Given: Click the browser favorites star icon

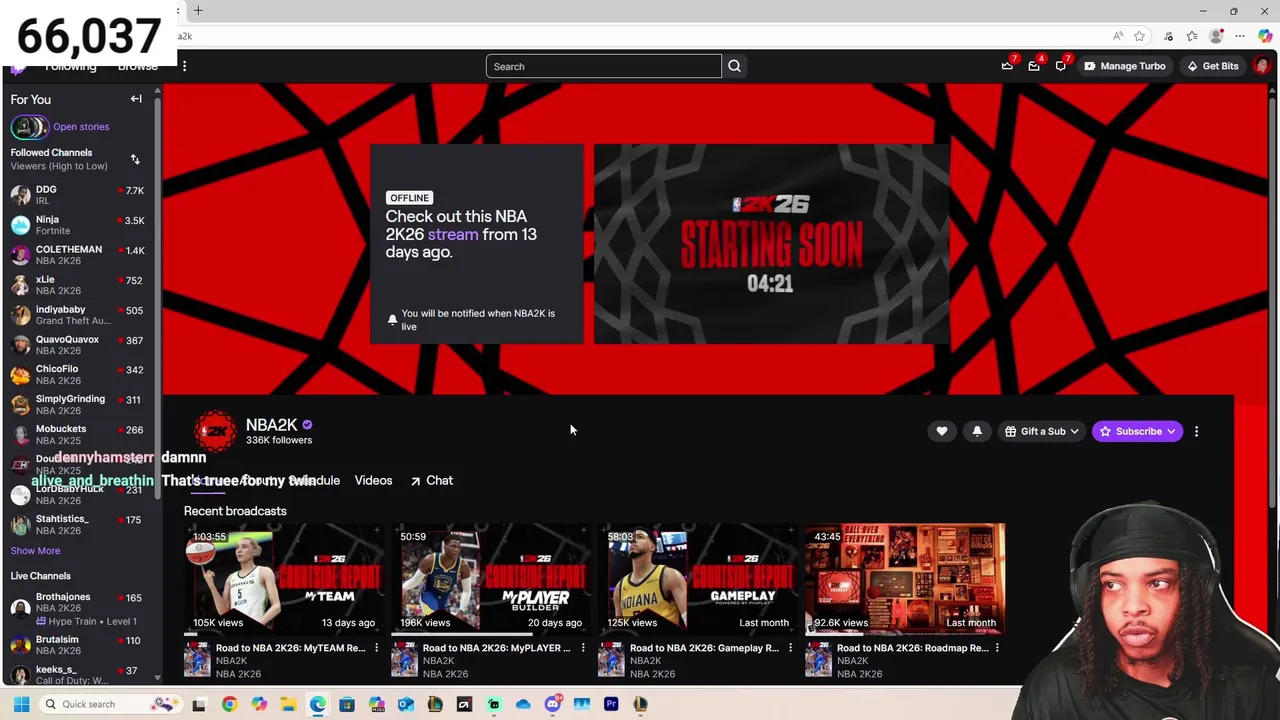Looking at the screenshot, I should 1140,36.
